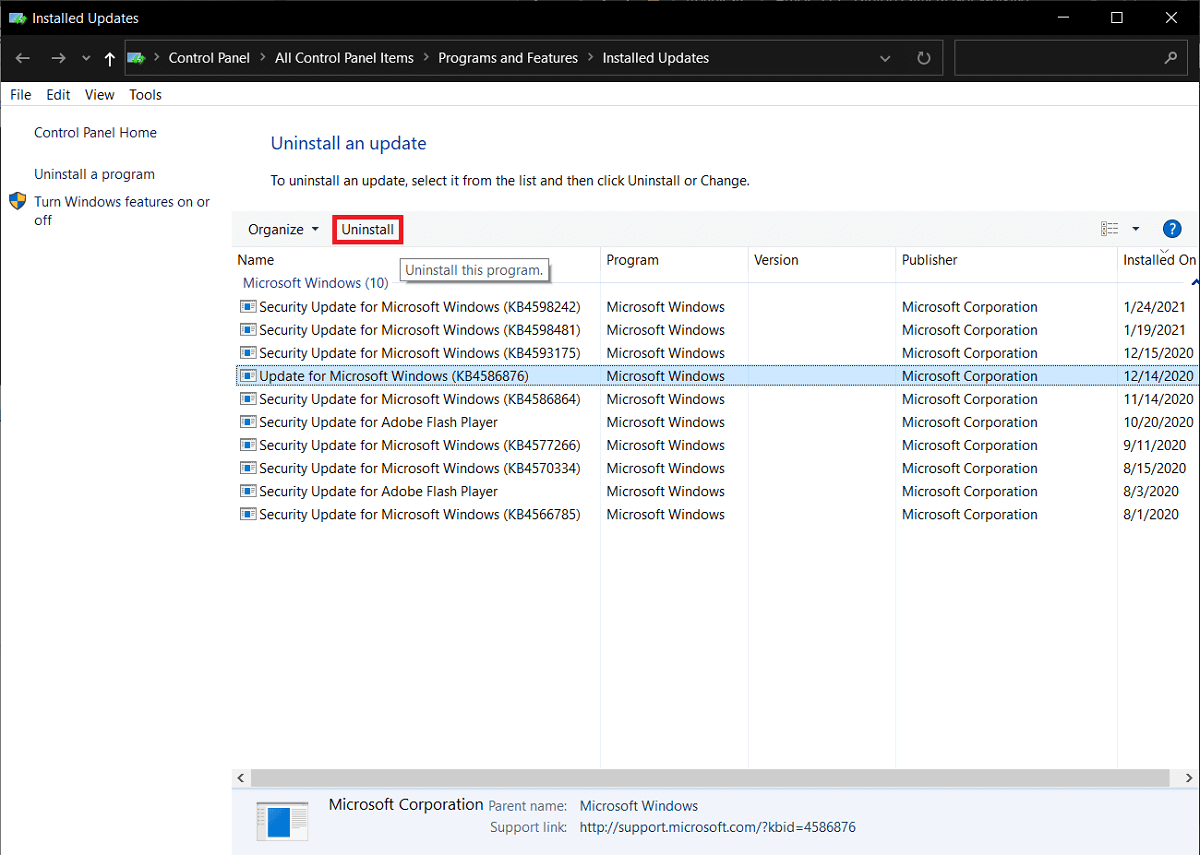The height and width of the screenshot is (855, 1200).
Task: Open the change view dropdown arrow
Action: point(1135,229)
